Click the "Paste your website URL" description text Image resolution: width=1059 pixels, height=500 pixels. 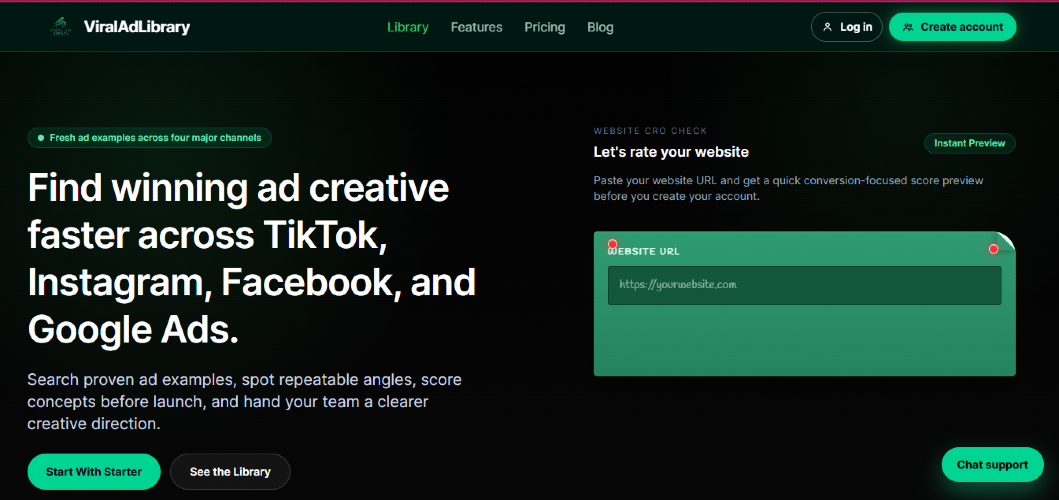[788, 189]
